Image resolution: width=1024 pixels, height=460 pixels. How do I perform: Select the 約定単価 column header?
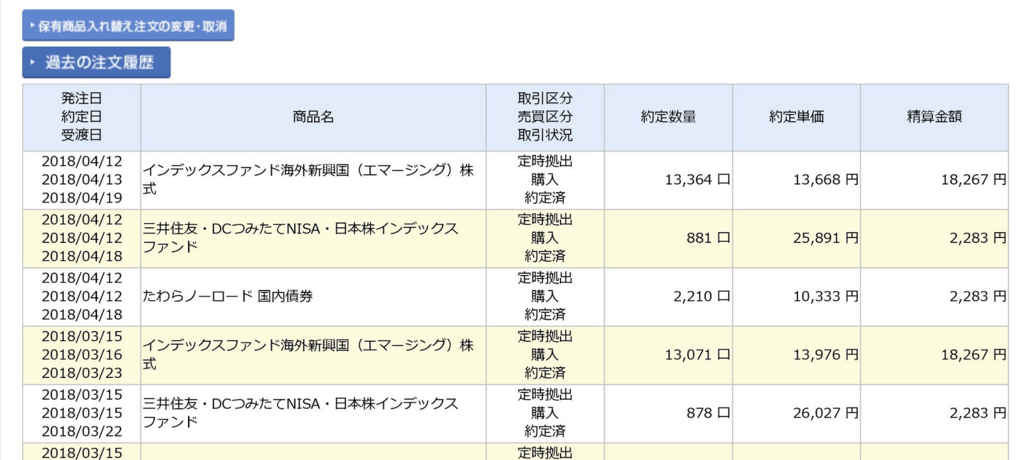coord(796,118)
